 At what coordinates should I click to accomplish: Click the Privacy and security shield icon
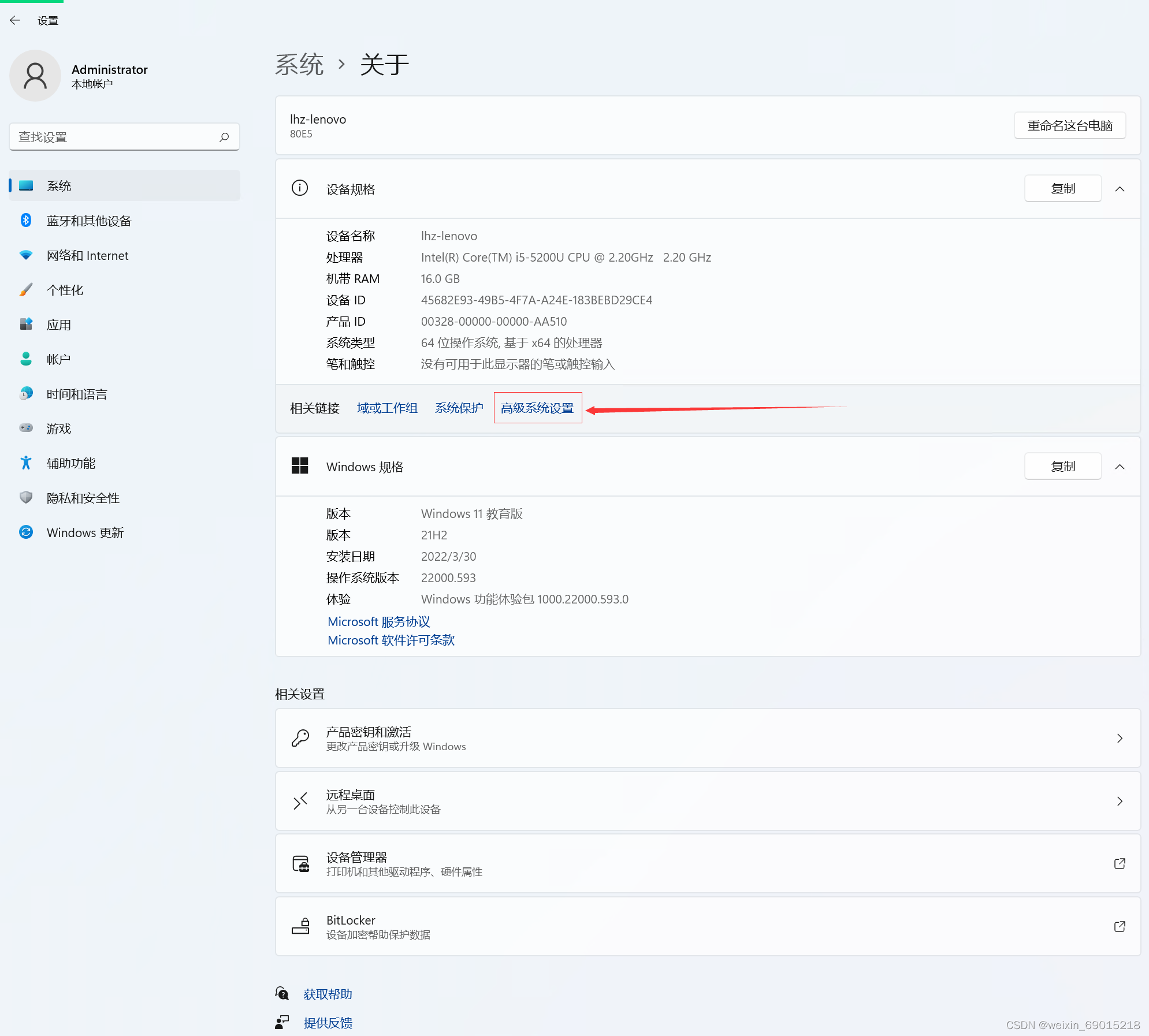click(26, 498)
